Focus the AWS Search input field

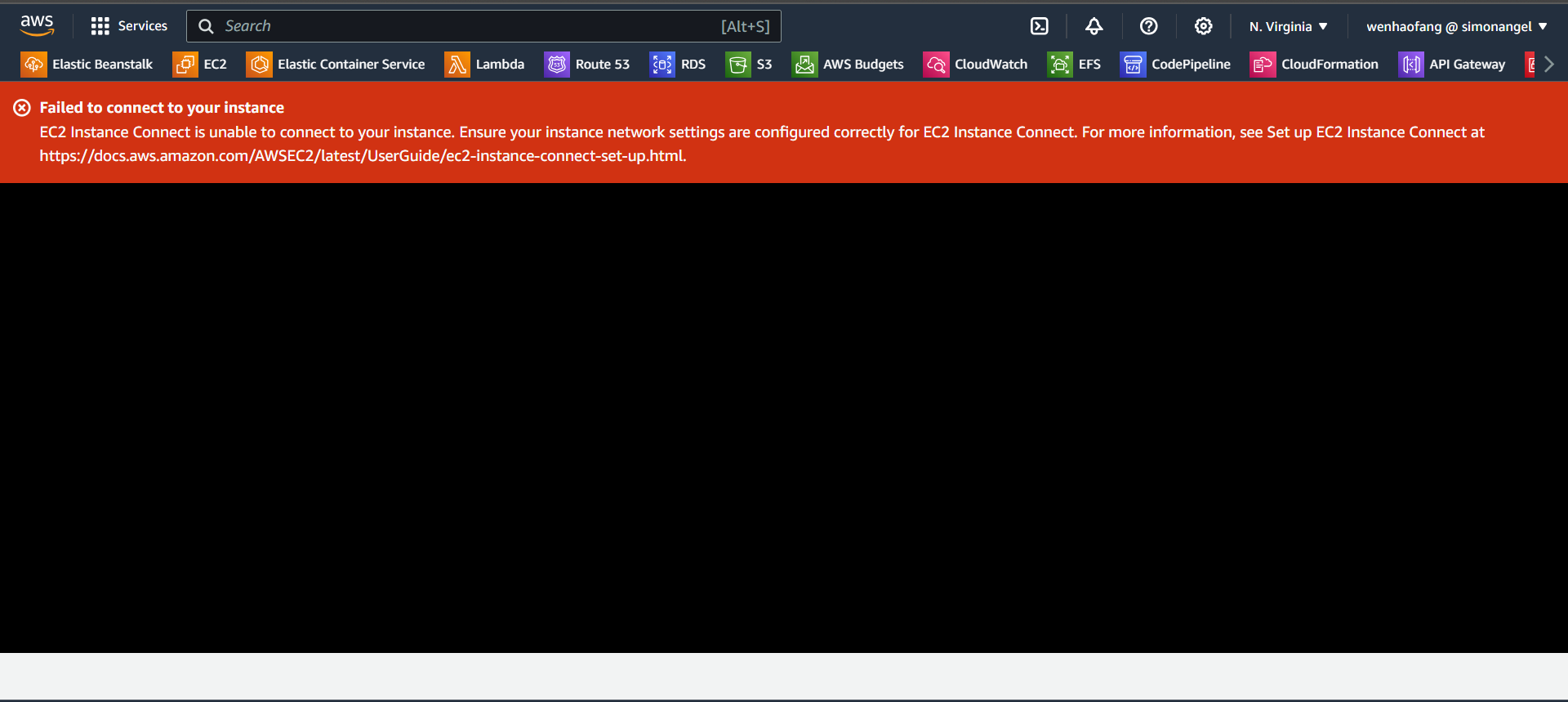point(483,26)
